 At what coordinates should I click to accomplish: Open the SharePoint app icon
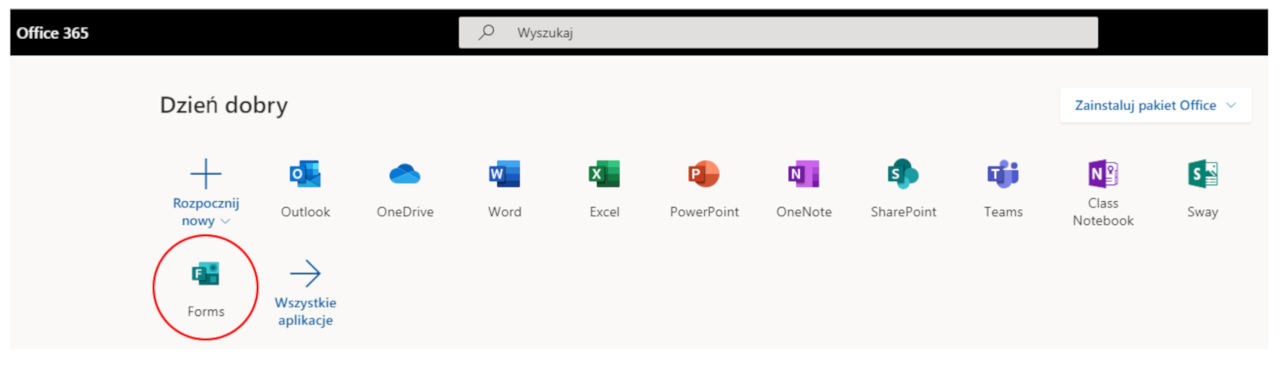[x=903, y=174]
